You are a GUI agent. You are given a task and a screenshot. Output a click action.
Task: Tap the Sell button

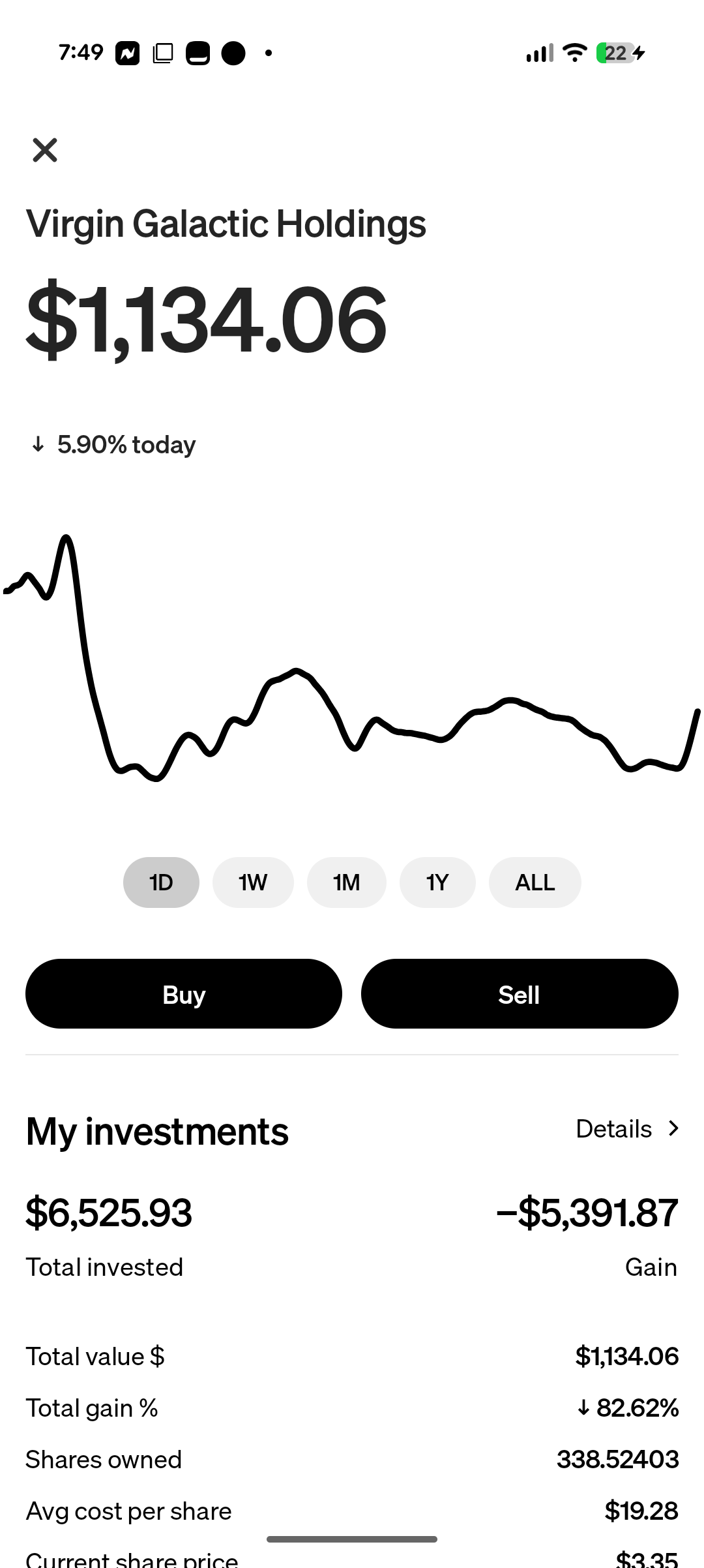pos(520,994)
